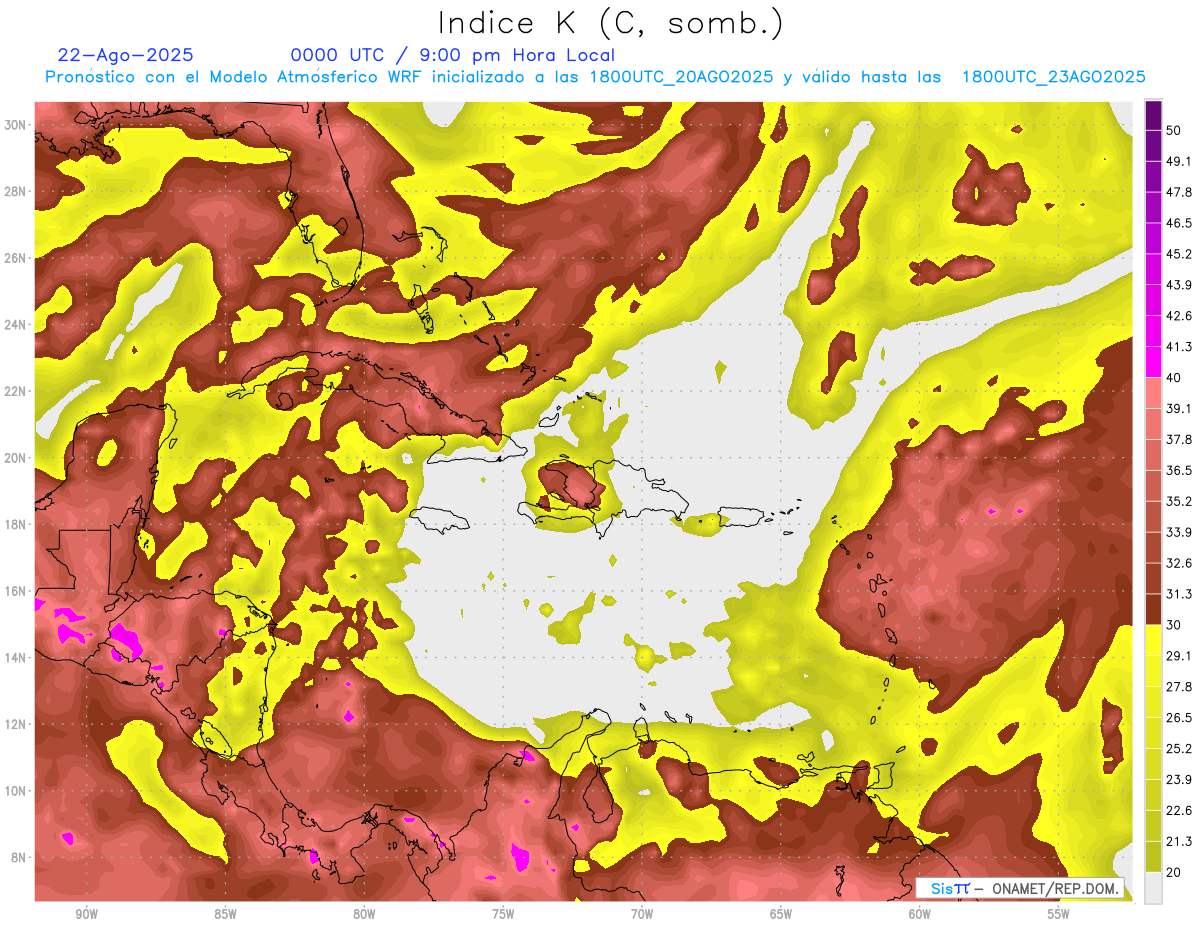Viewport: 1200px width, 927px height.
Task: Click the "0000 UTC / 9:00 pm Hora Local" time text
Action: tap(452, 55)
